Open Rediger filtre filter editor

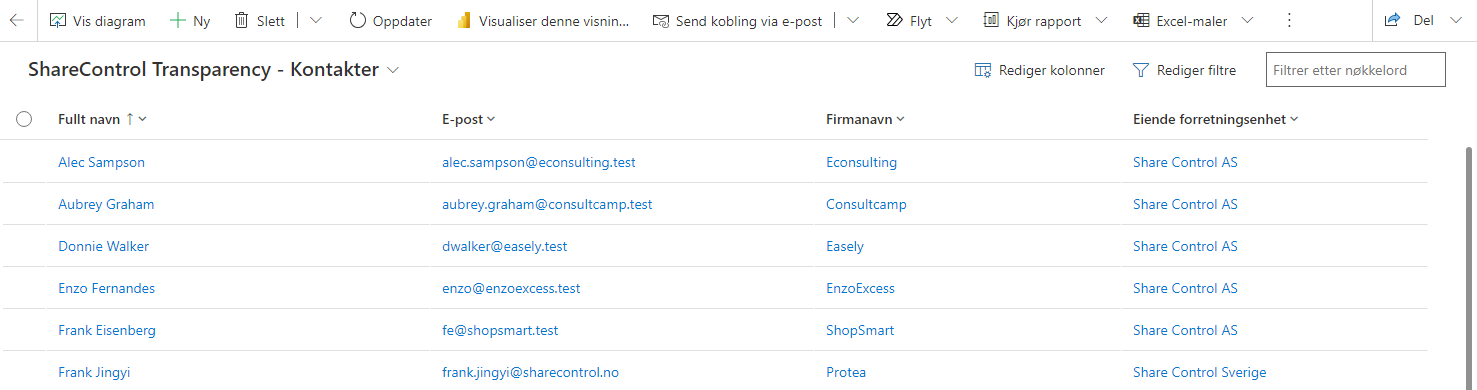tap(1184, 70)
